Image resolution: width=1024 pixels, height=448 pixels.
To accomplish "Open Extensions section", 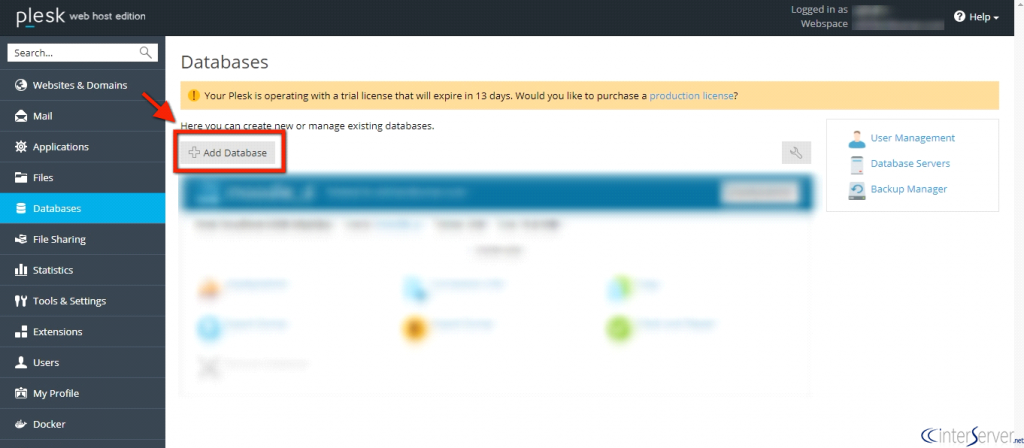I will [x=82, y=332].
